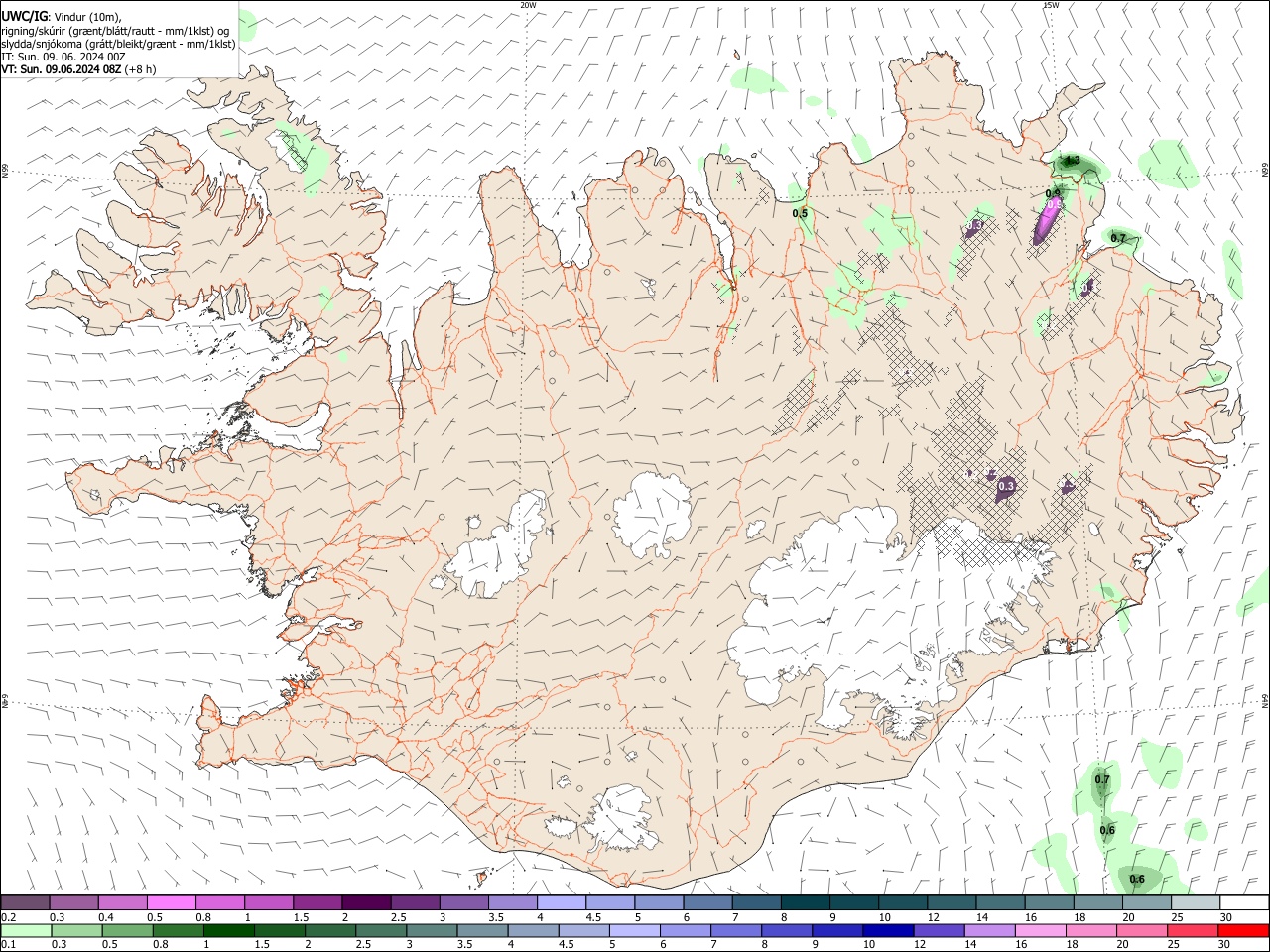Image resolution: width=1270 pixels, height=952 pixels.
Task: Select the upper legend swatch labeled 18
Action: tap(1096, 902)
